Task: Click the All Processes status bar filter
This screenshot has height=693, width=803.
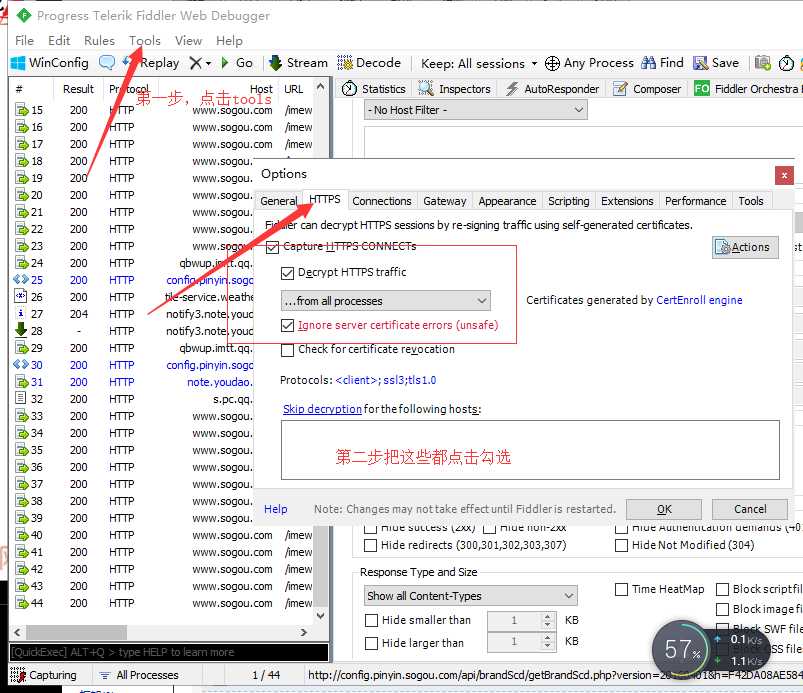Action: (139, 675)
